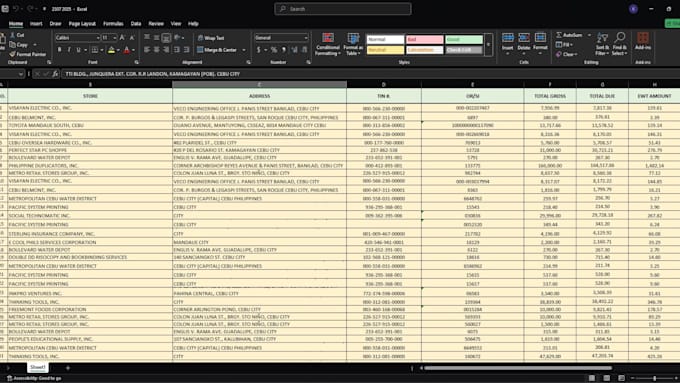Image resolution: width=680 pixels, height=383 pixels.
Task: Click in the title bar Search box
Action: tap(343, 9)
